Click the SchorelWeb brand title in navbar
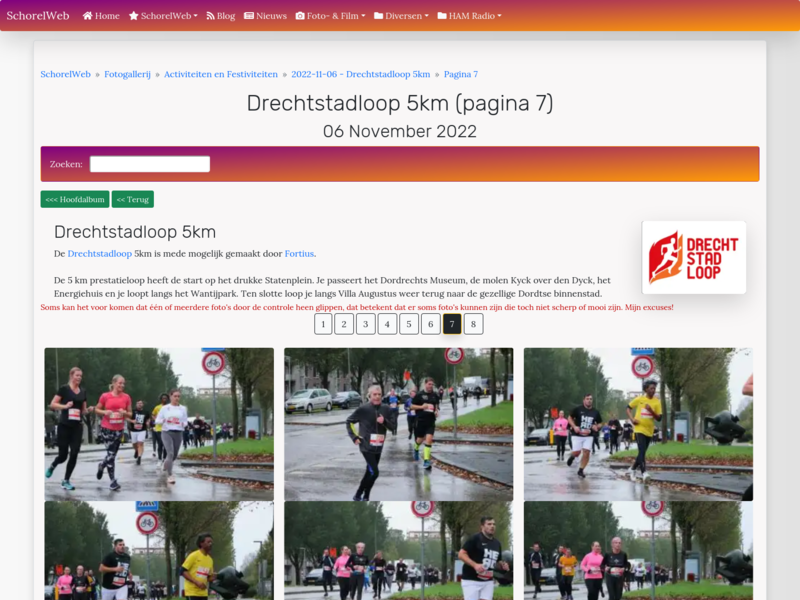The width and height of the screenshot is (800, 600). pyautogui.click(x=38, y=16)
